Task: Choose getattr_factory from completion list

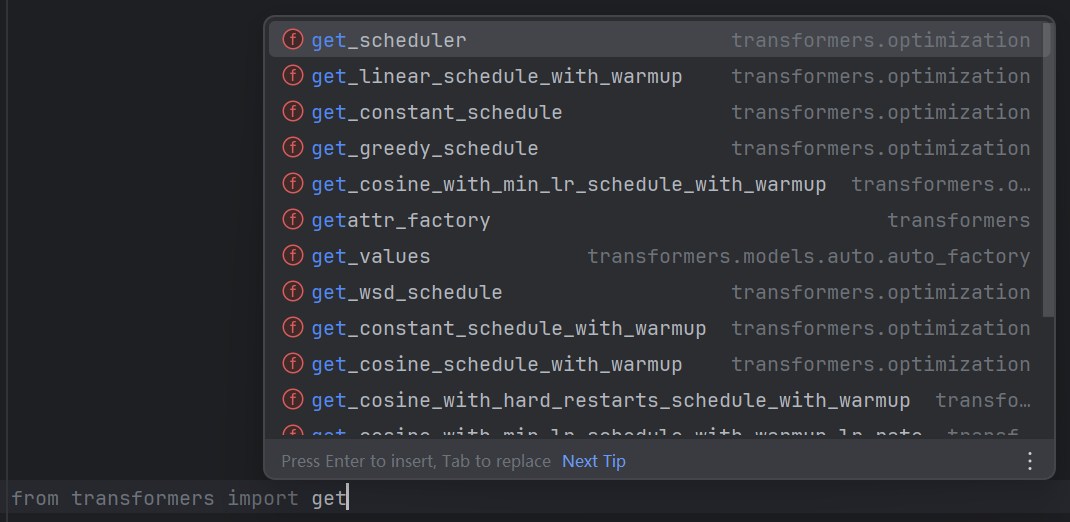Action: point(655,220)
